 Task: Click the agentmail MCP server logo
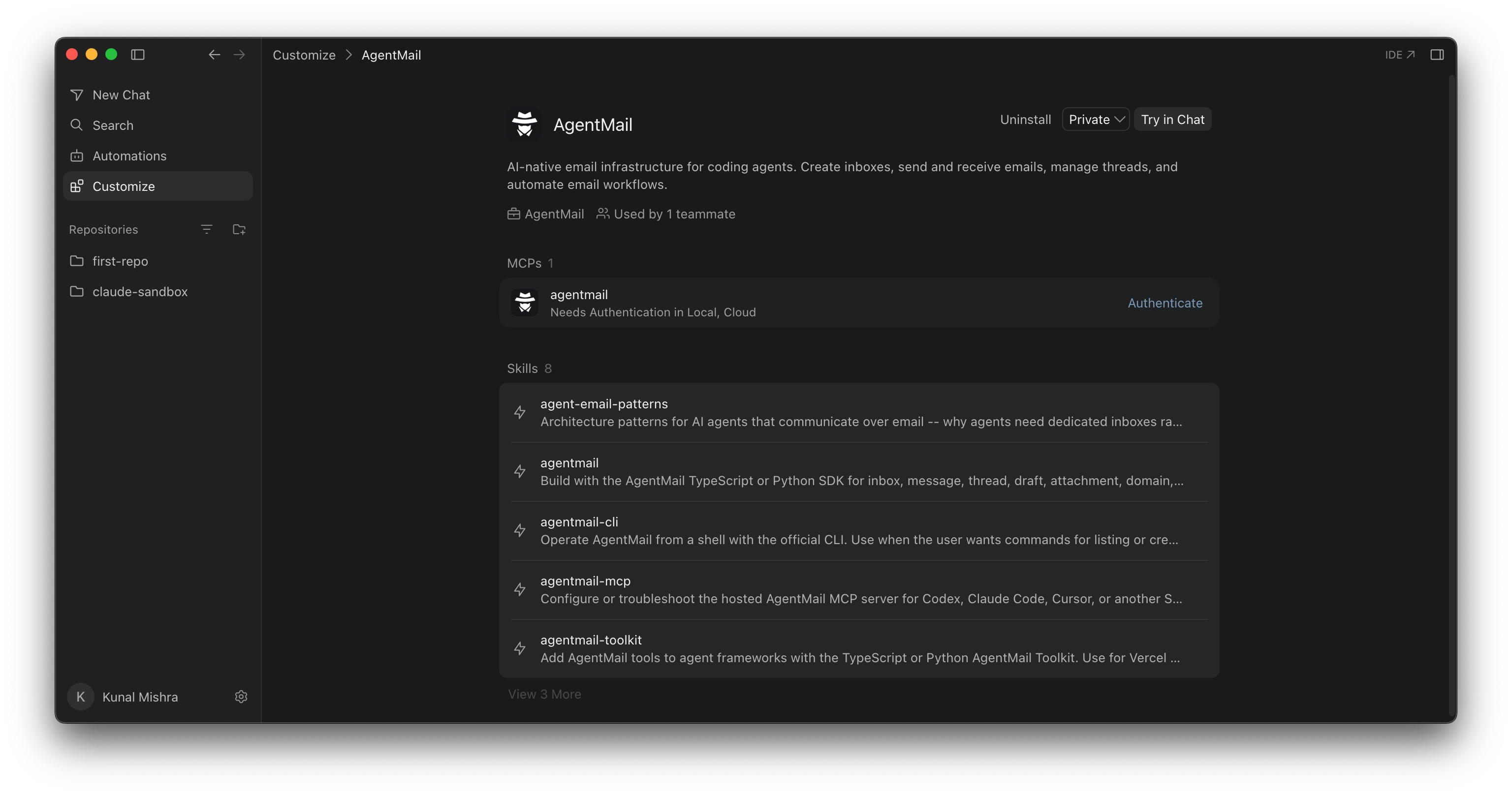point(525,303)
